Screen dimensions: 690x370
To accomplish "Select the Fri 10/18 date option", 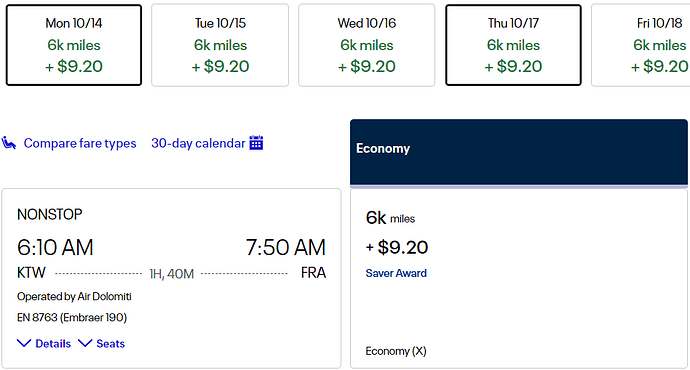I will click(x=641, y=45).
